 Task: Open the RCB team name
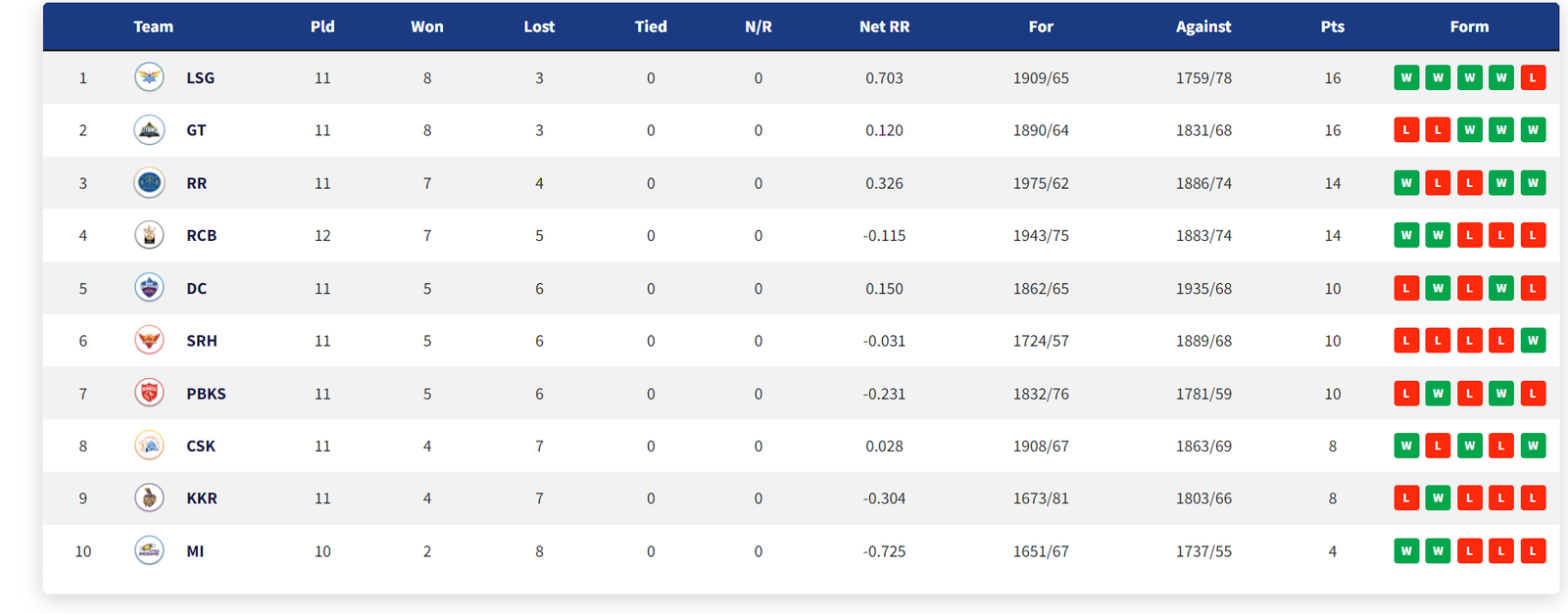[x=202, y=235]
